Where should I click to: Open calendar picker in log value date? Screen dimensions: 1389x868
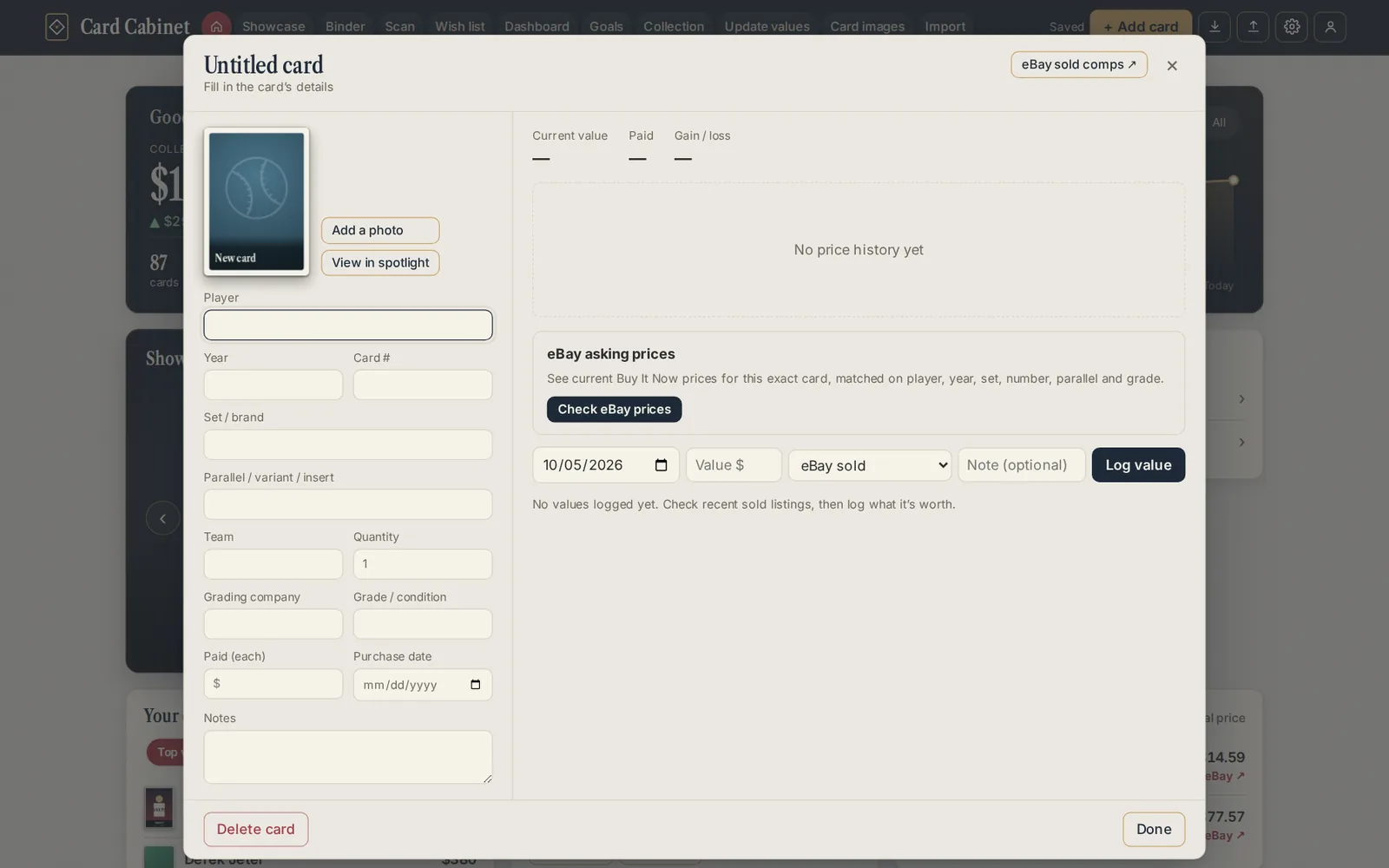[x=661, y=465]
